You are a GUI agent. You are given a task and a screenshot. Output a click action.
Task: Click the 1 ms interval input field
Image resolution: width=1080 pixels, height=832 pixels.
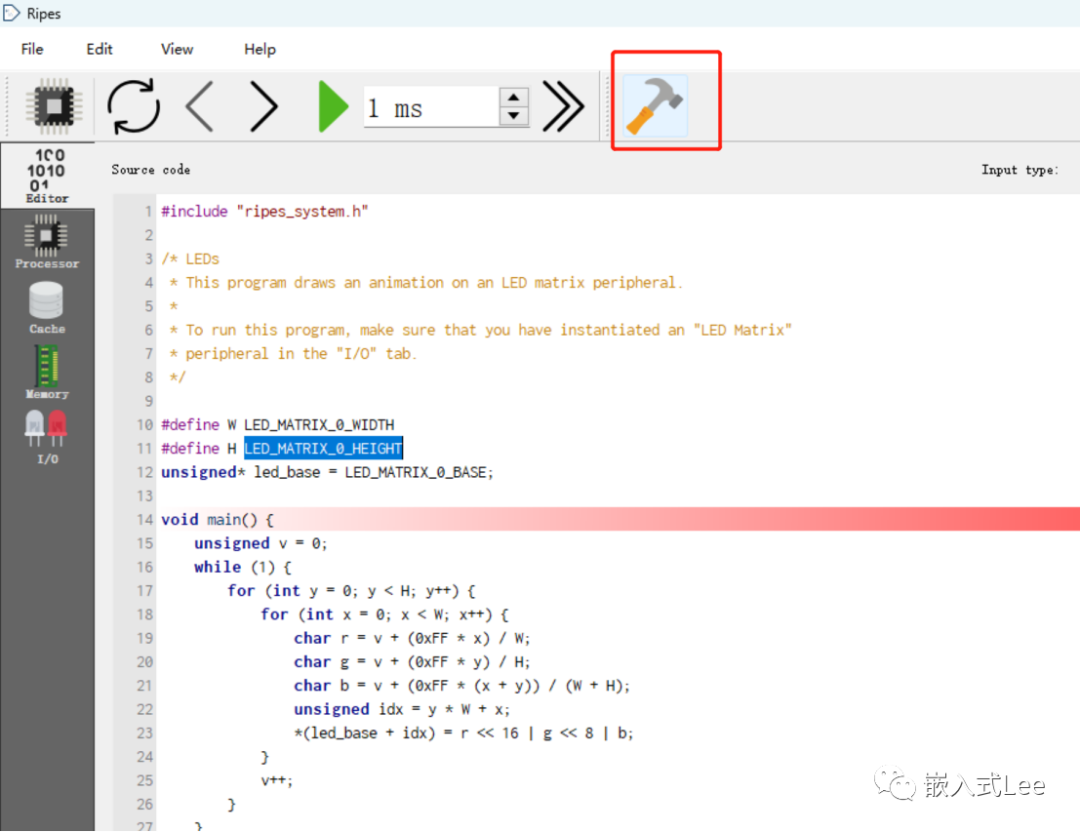(430, 107)
